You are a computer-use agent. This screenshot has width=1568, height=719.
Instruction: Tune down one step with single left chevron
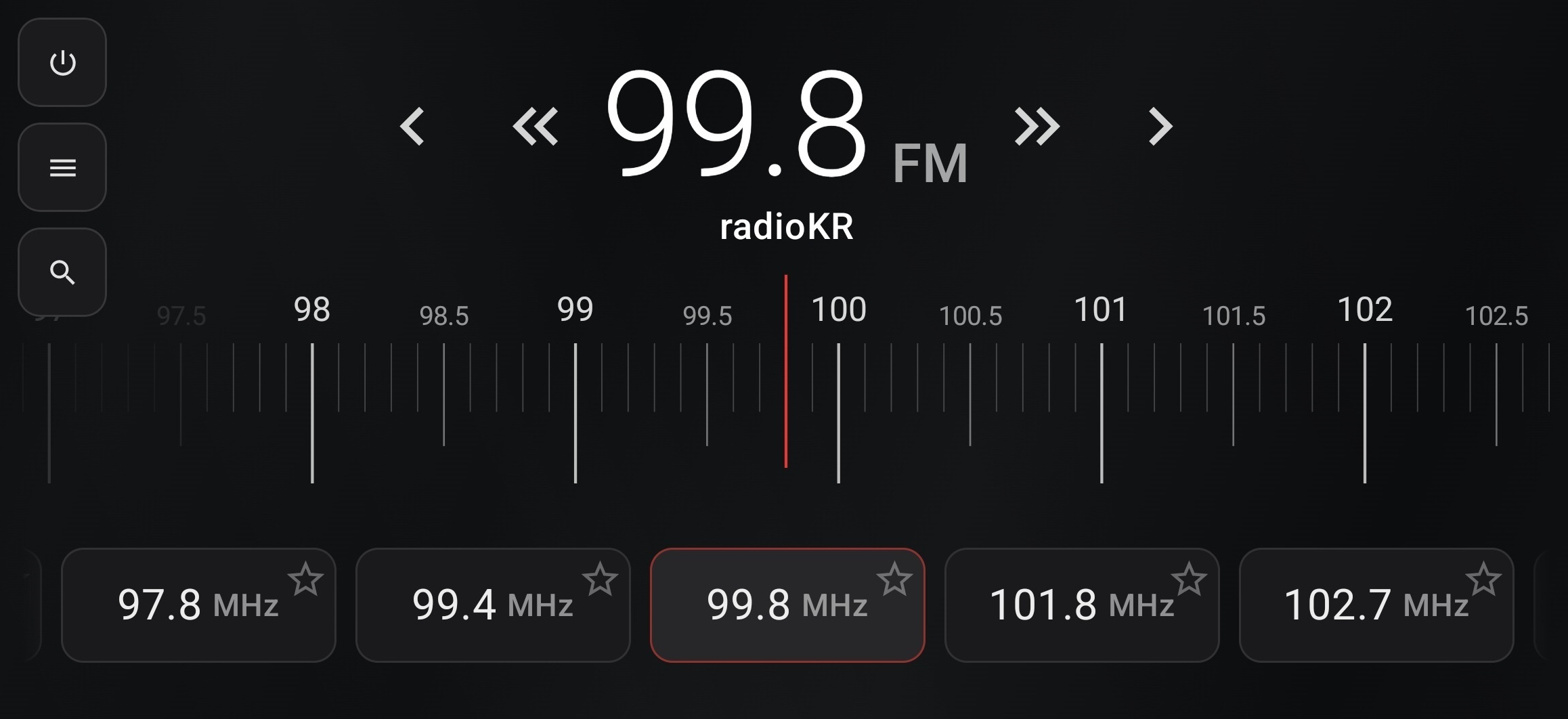(x=412, y=127)
